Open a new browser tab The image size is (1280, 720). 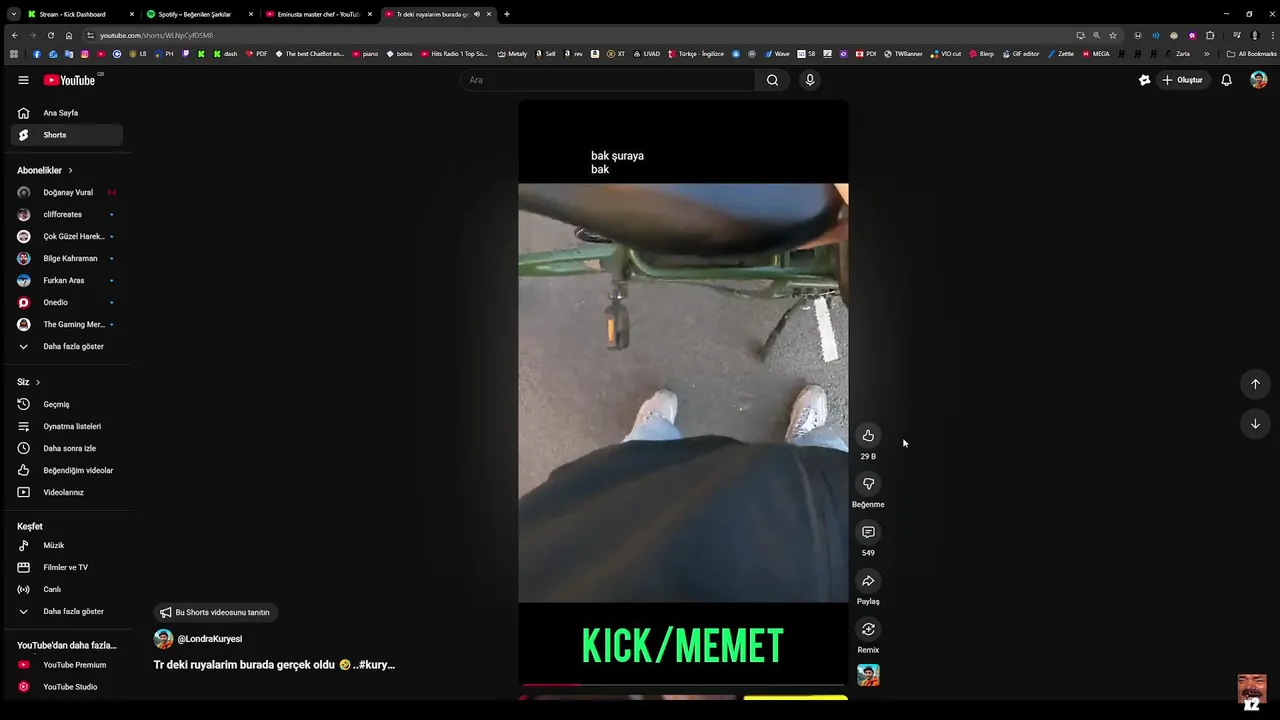coord(507,14)
